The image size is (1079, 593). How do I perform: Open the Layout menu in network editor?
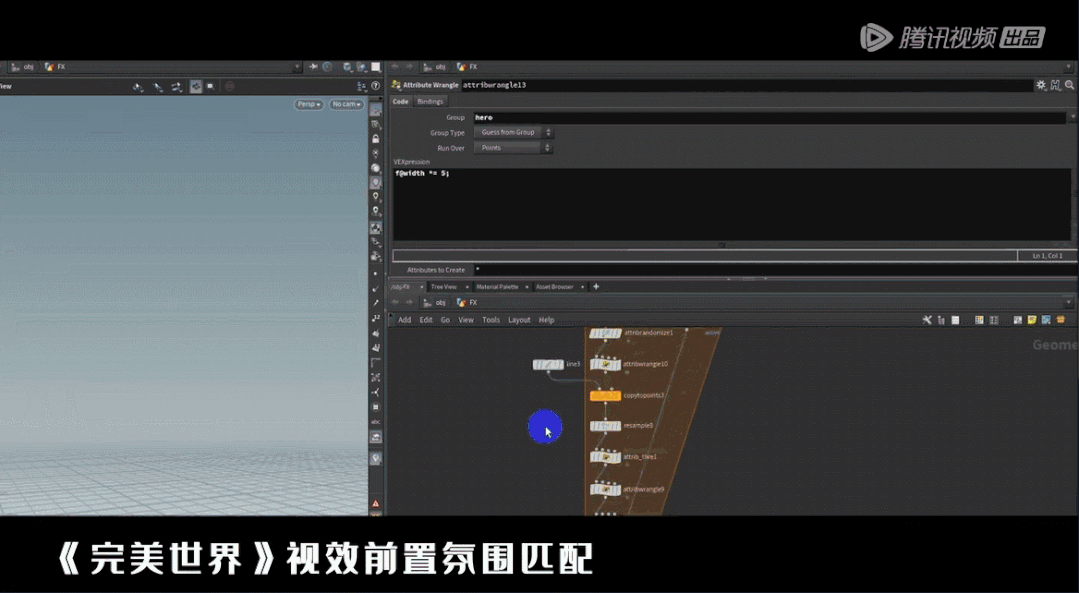tap(519, 320)
